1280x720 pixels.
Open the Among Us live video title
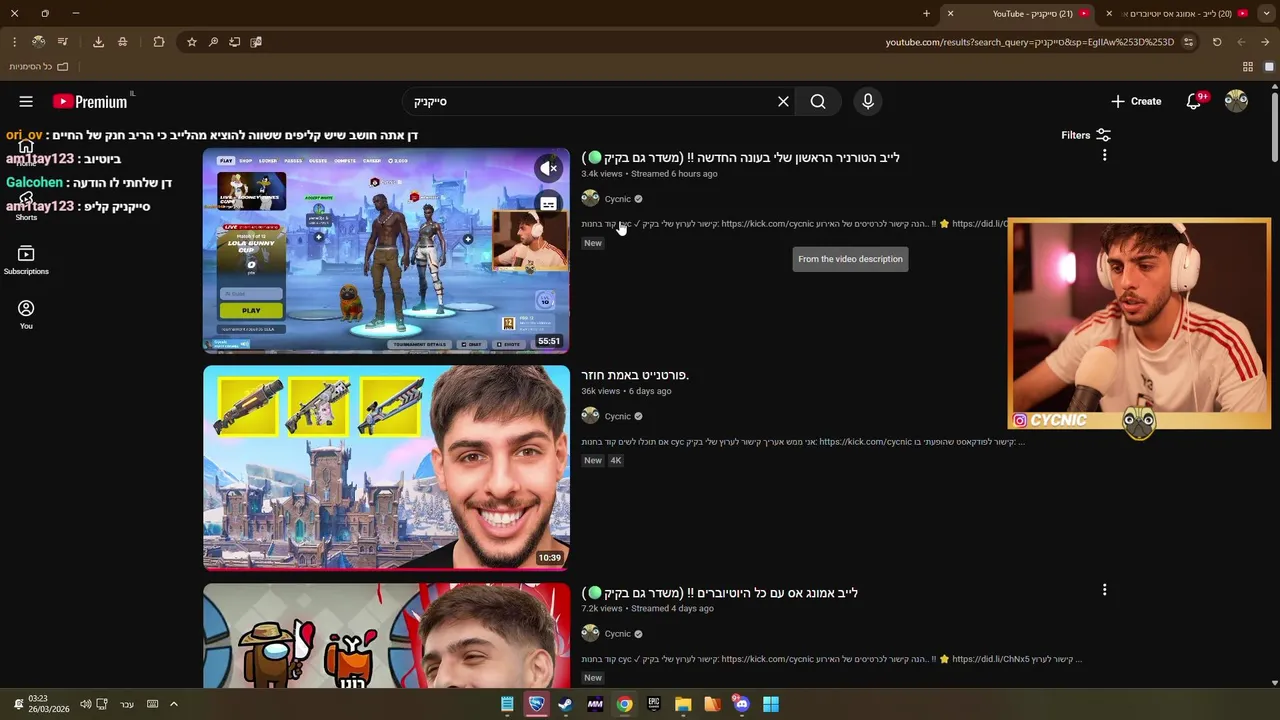tap(719, 593)
